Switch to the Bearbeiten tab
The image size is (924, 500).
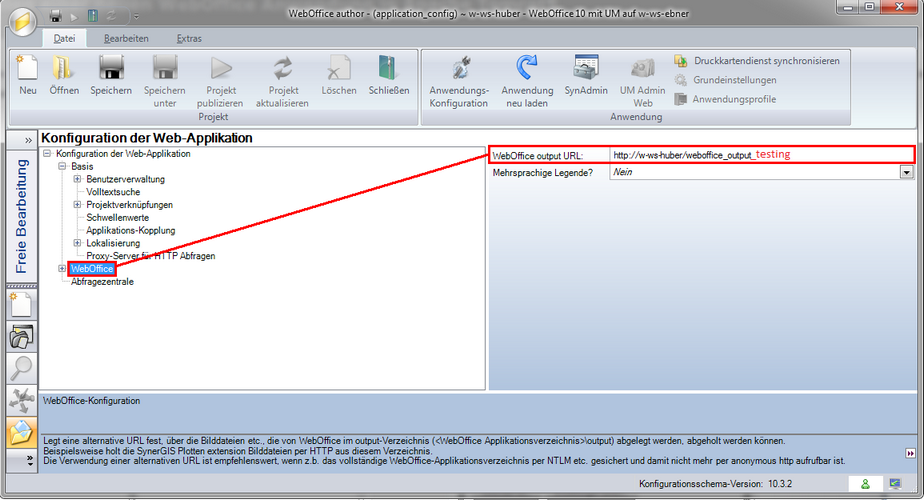[126, 38]
